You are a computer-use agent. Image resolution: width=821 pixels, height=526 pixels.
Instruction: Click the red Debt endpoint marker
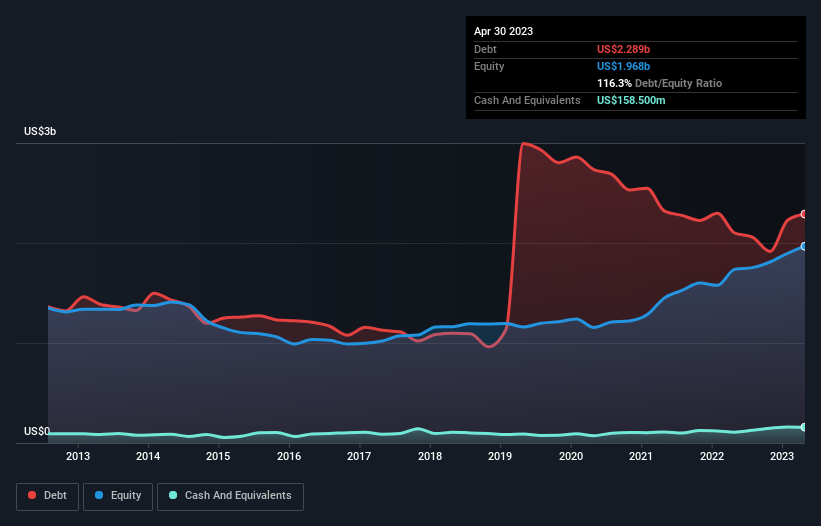pos(804,214)
